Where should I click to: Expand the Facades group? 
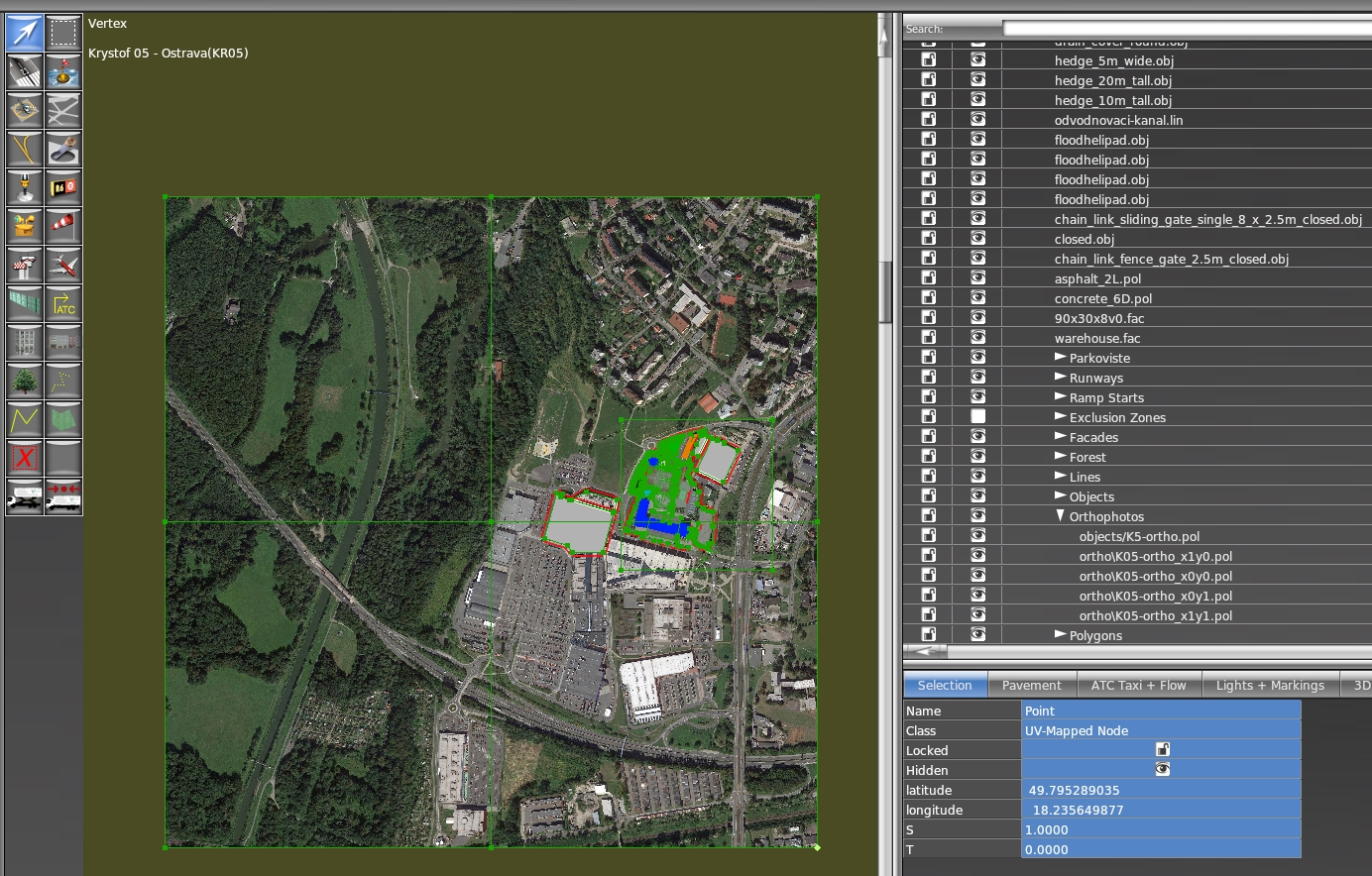coord(1060,436)
